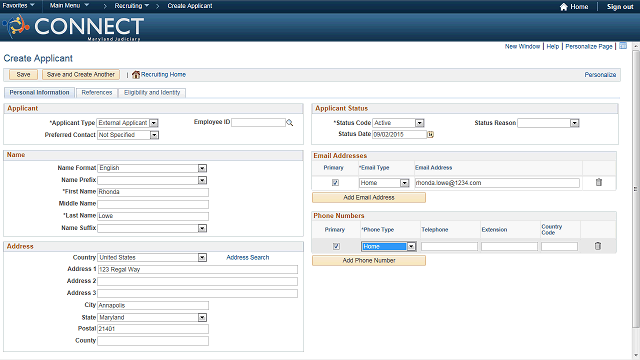
Task: Toggle the Primary checkbox for email
Action: (335, 182)
